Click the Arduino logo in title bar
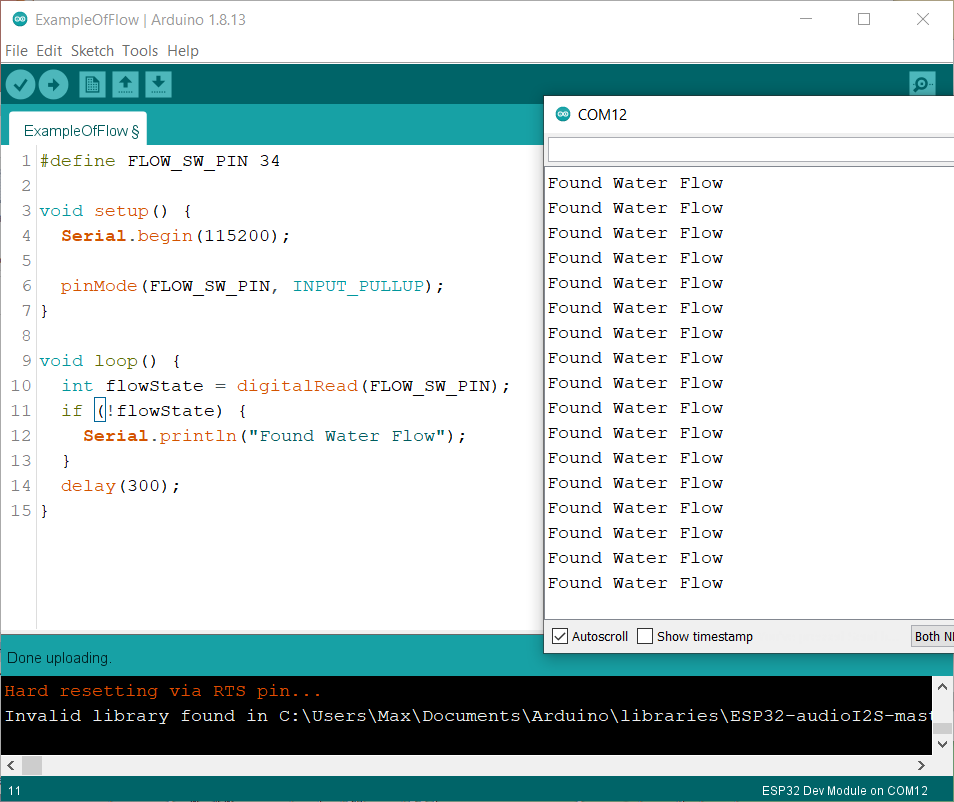This screenshot has width=954, height=802. [x=20, y=19]
